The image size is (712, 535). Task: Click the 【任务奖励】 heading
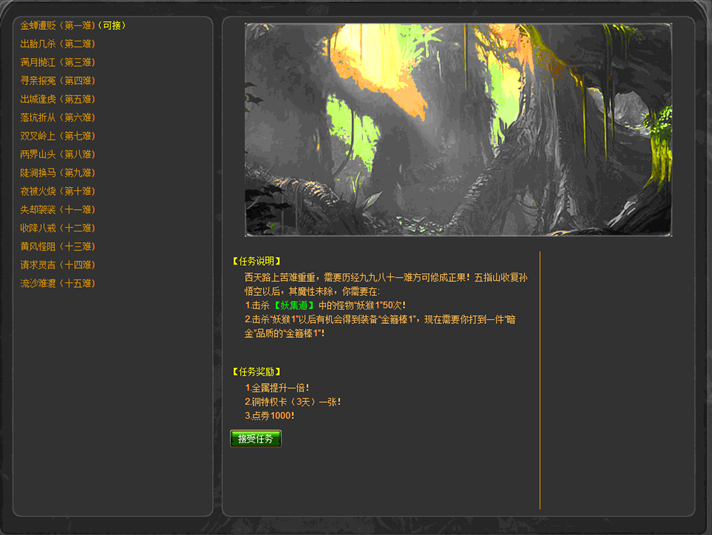point(257,372)
